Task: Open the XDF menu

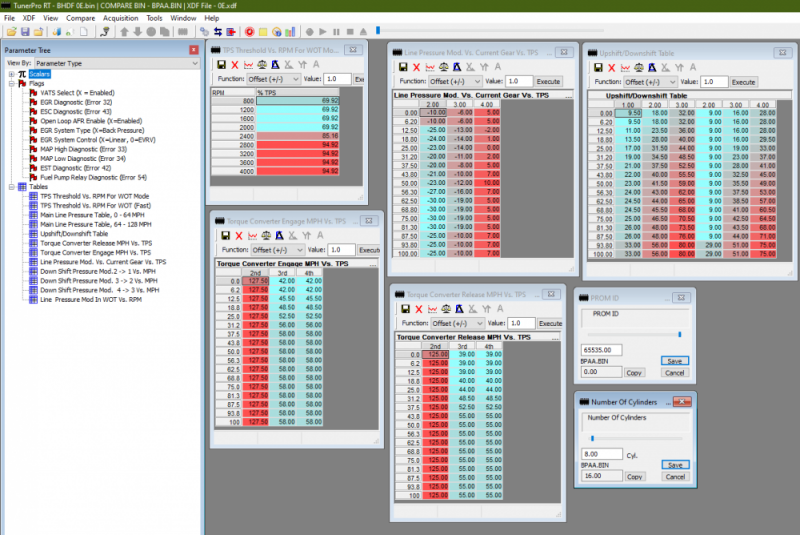Action: (27, 18)
